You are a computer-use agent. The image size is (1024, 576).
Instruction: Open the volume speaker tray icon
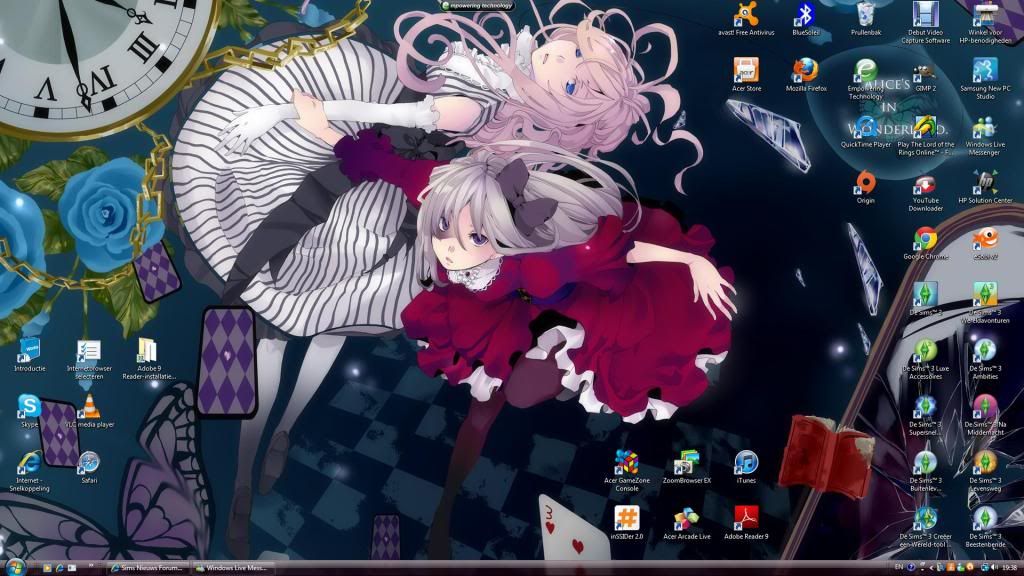point(995,567)
